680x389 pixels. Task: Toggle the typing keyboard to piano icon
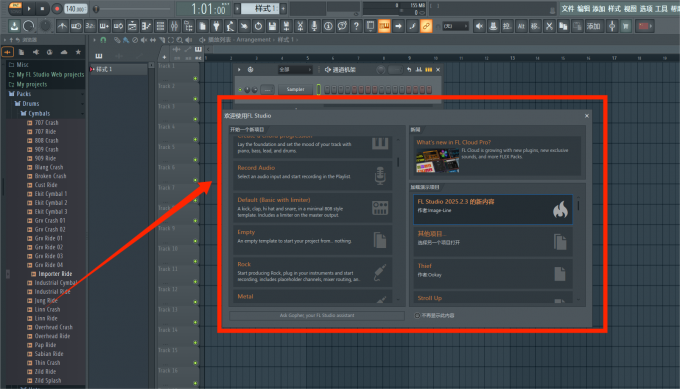pyautogui.click(x=384, y=26)
